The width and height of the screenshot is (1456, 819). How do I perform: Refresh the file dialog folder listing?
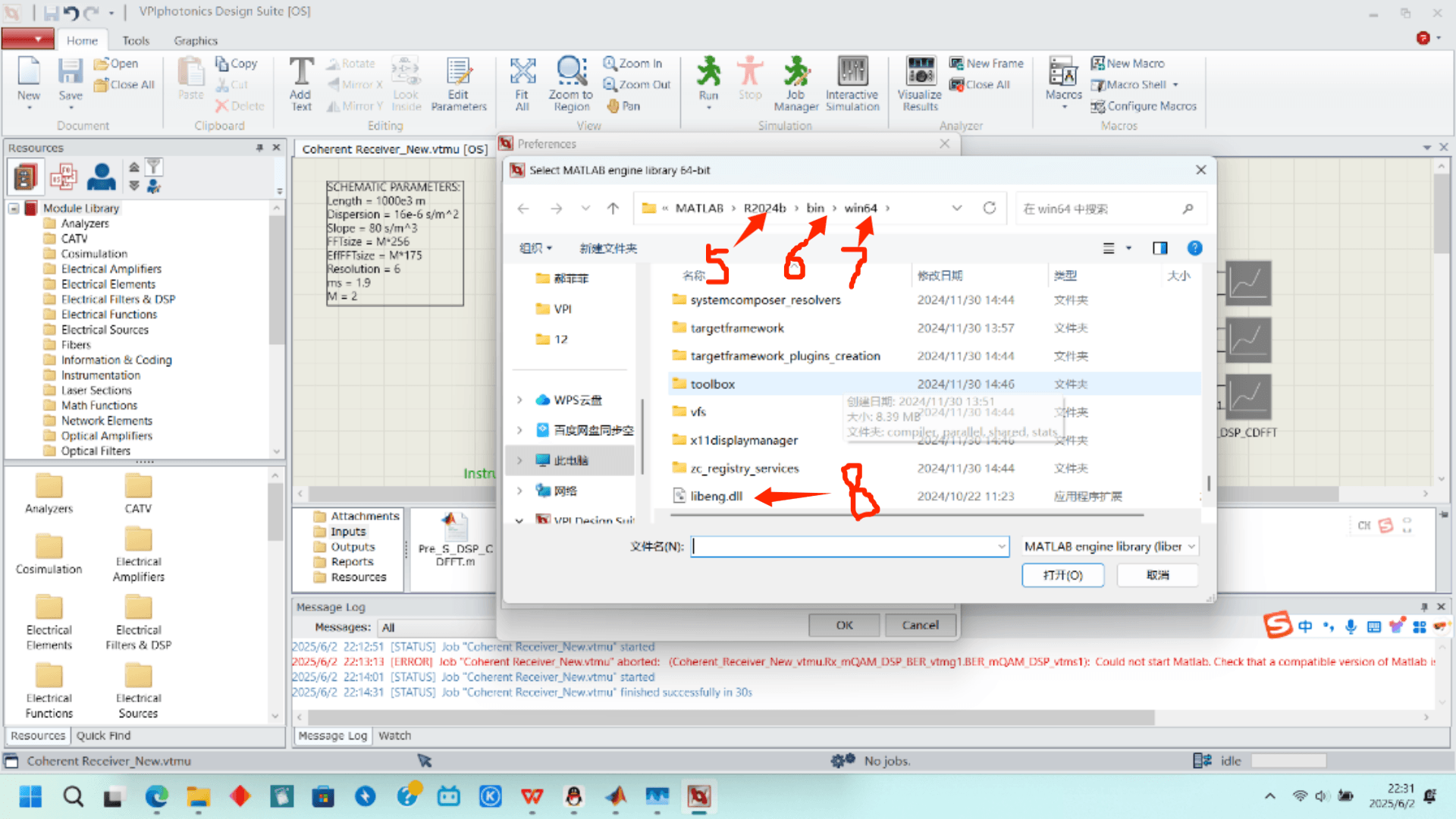pyautogui.click(x=989, y=208)
